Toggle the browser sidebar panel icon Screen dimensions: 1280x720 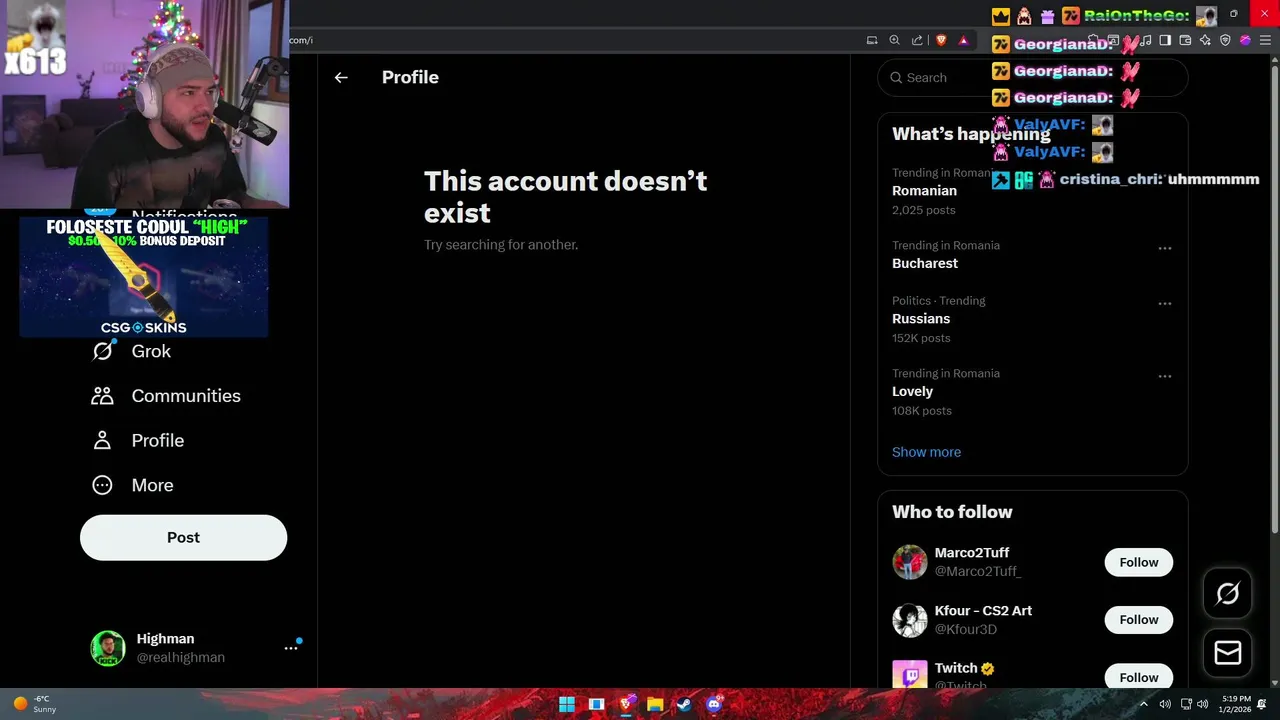1165,40
